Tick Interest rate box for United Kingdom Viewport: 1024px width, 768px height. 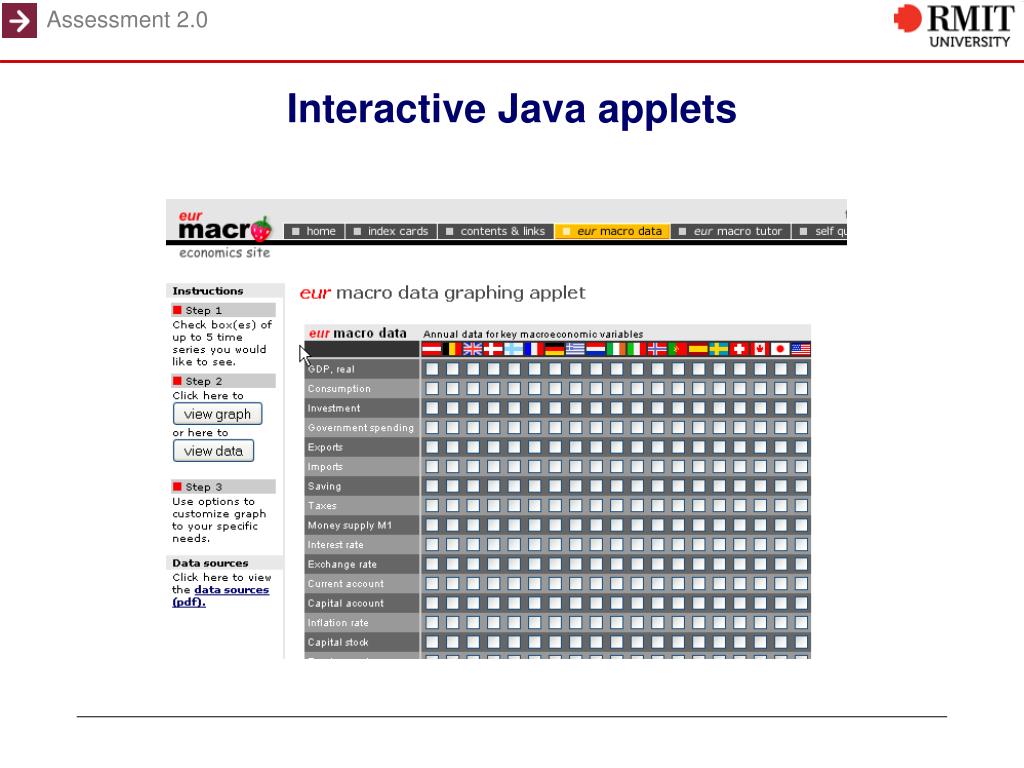[473, 545]
